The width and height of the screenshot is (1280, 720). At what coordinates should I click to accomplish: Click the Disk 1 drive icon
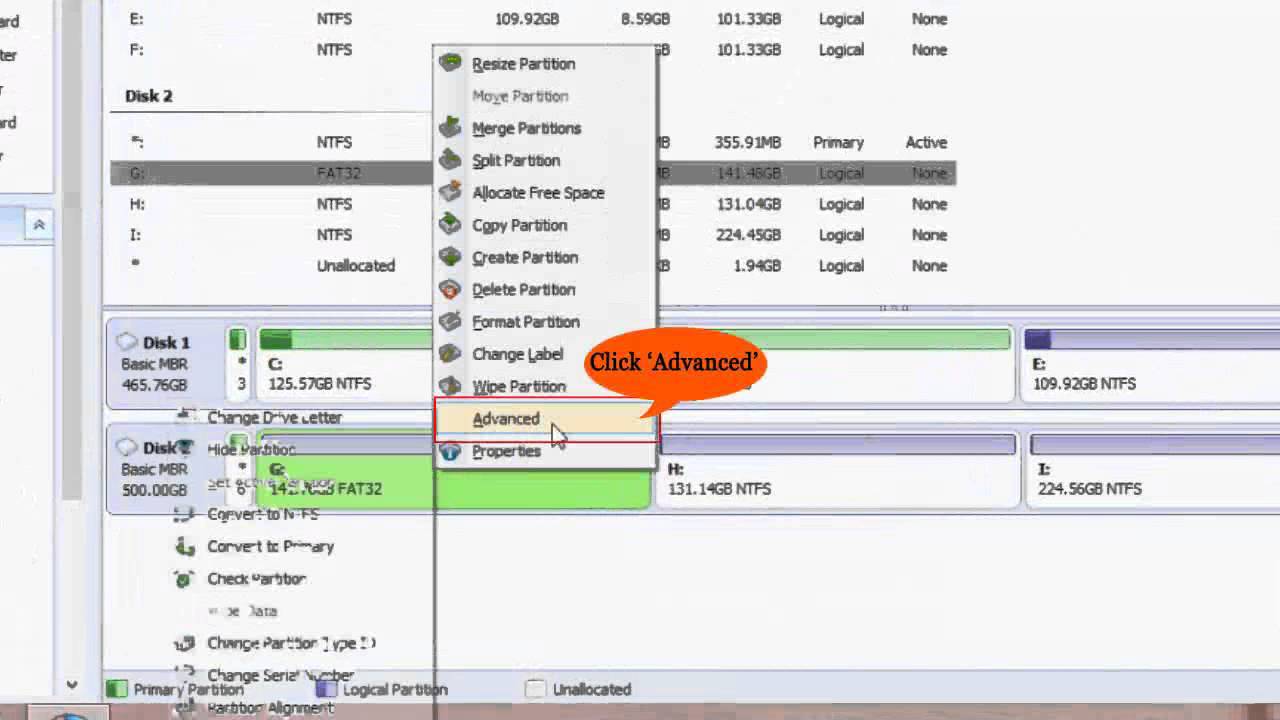126,342
